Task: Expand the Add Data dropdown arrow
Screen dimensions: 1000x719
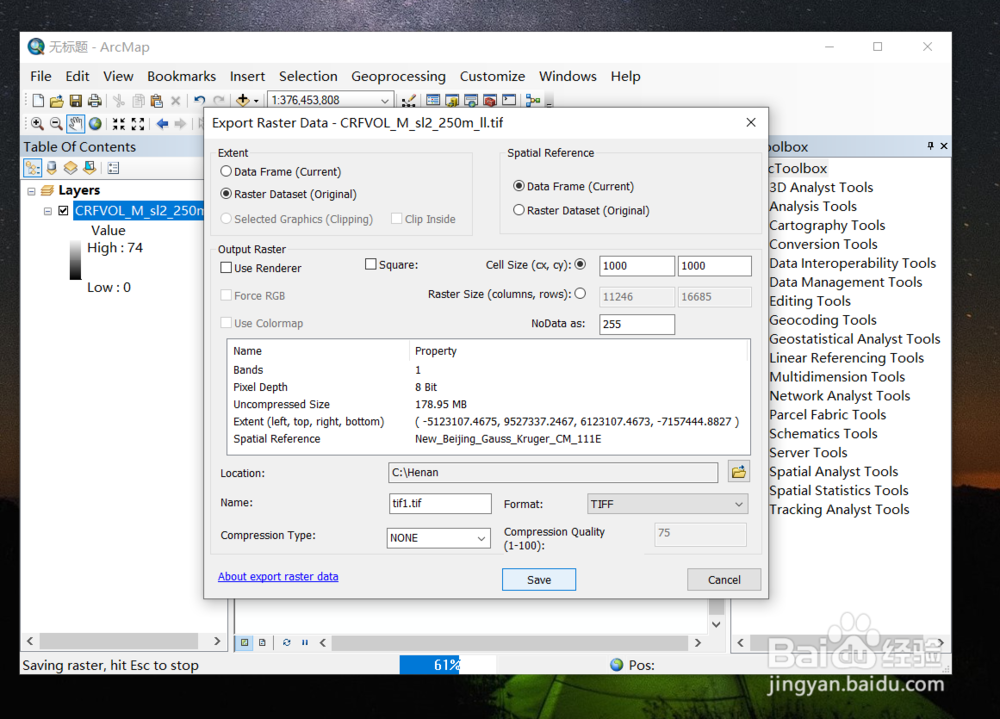Action: click(256, 101)
